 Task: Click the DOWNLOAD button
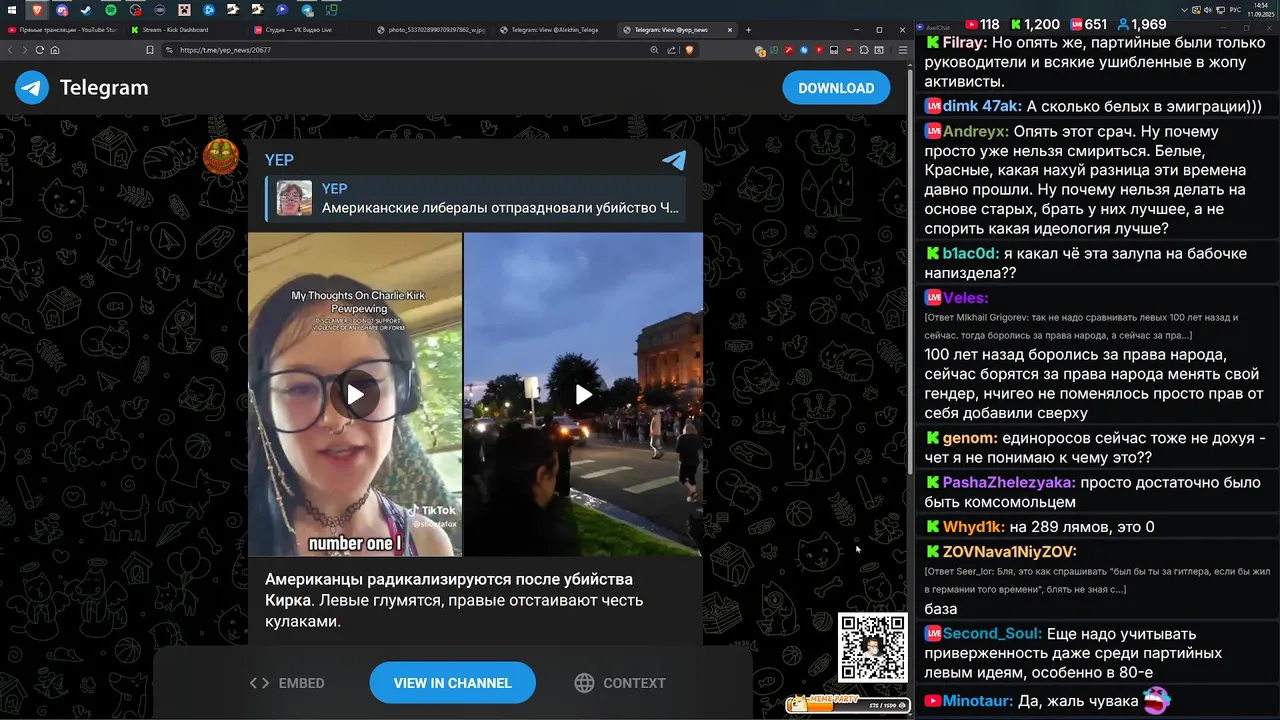point(836,88)
